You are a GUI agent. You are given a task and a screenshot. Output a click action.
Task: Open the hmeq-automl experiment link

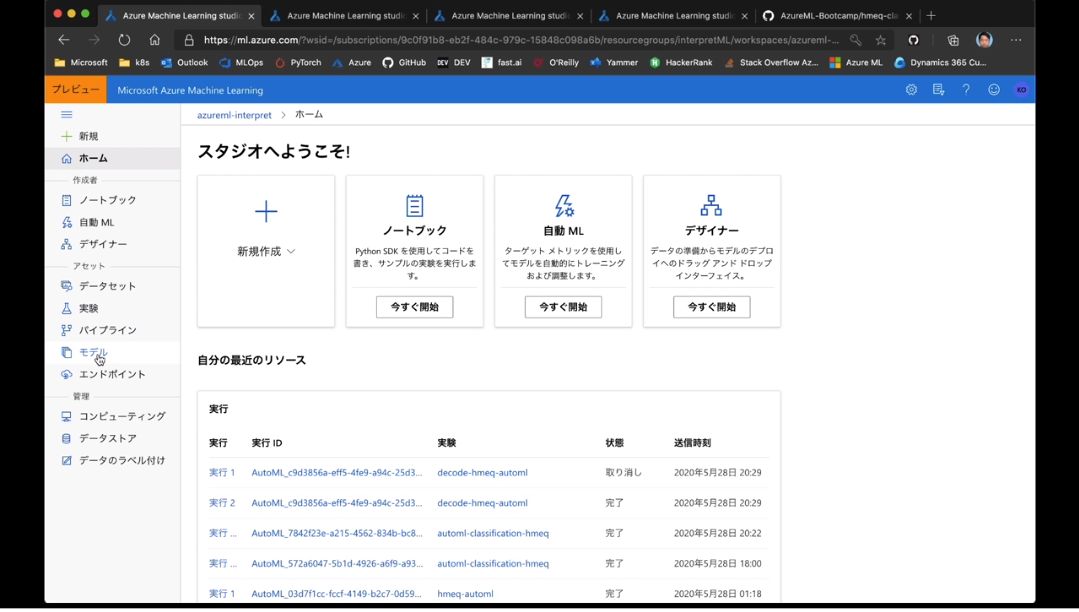[465, 593]
